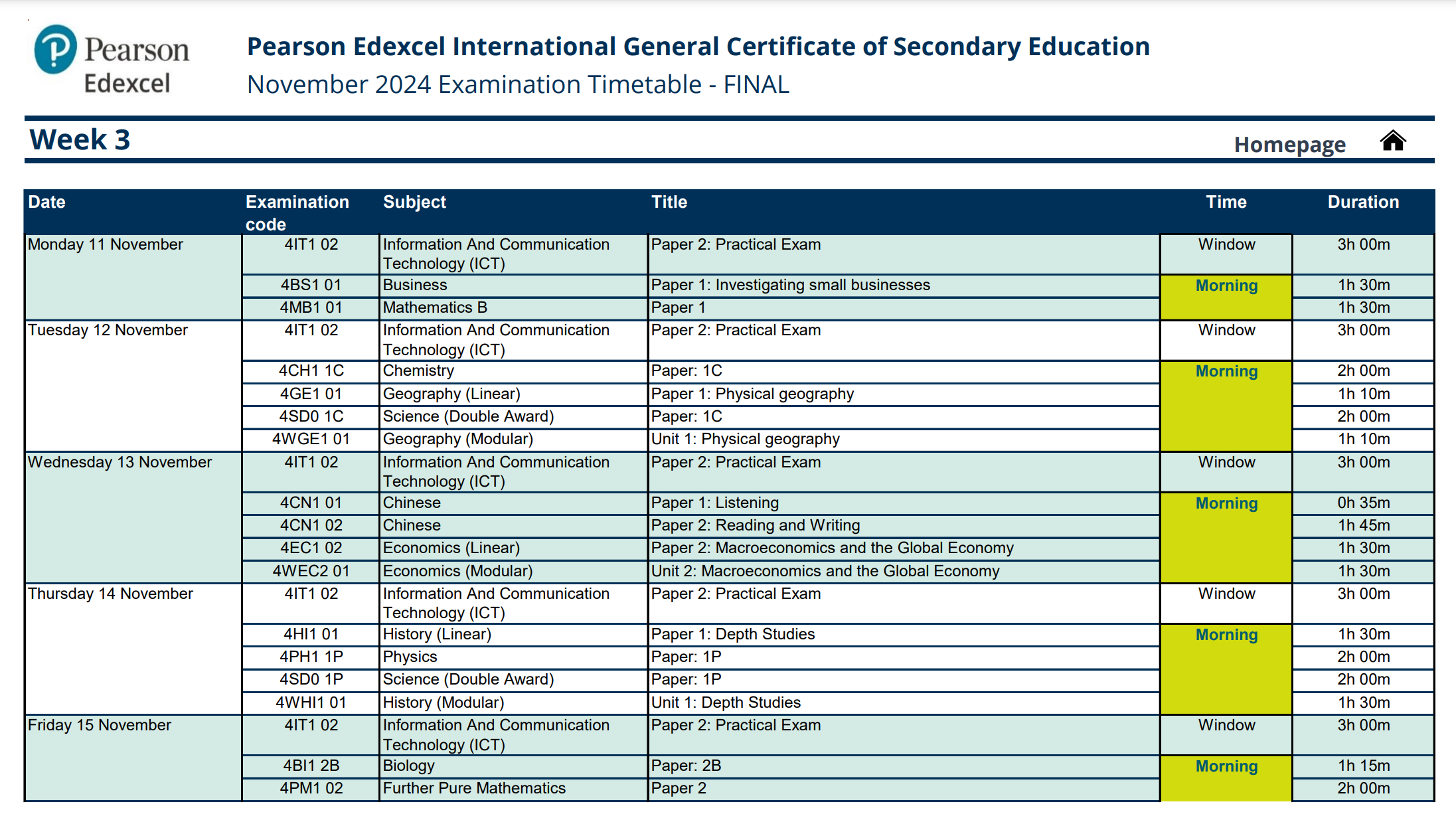Click duration '0h 35m'
1456x820 pixels.
tap(1363, 503)
